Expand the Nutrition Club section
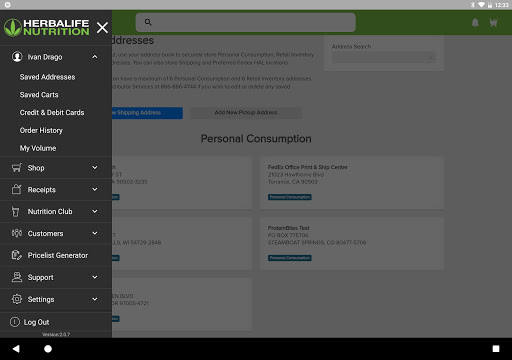Viewport: 512px width, 360px height. (x=56, y=211)
